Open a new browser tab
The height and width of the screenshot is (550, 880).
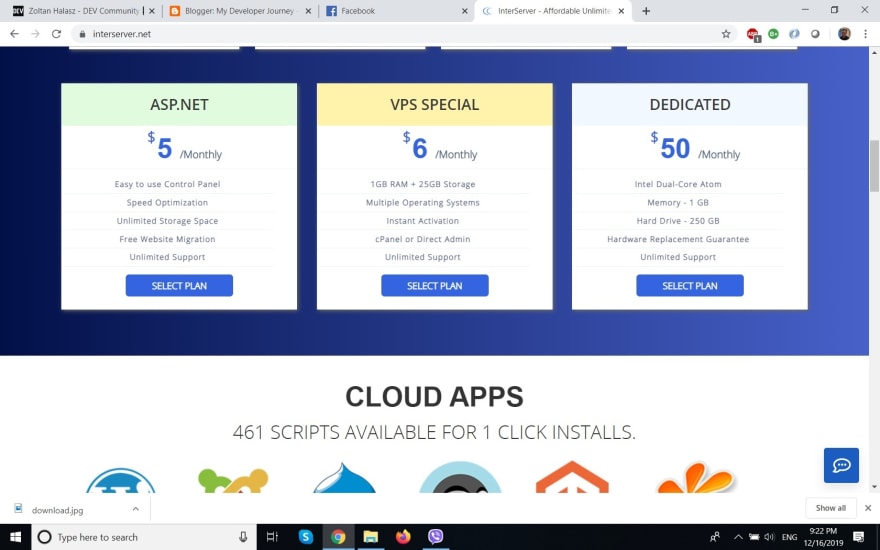coord(646,11)
